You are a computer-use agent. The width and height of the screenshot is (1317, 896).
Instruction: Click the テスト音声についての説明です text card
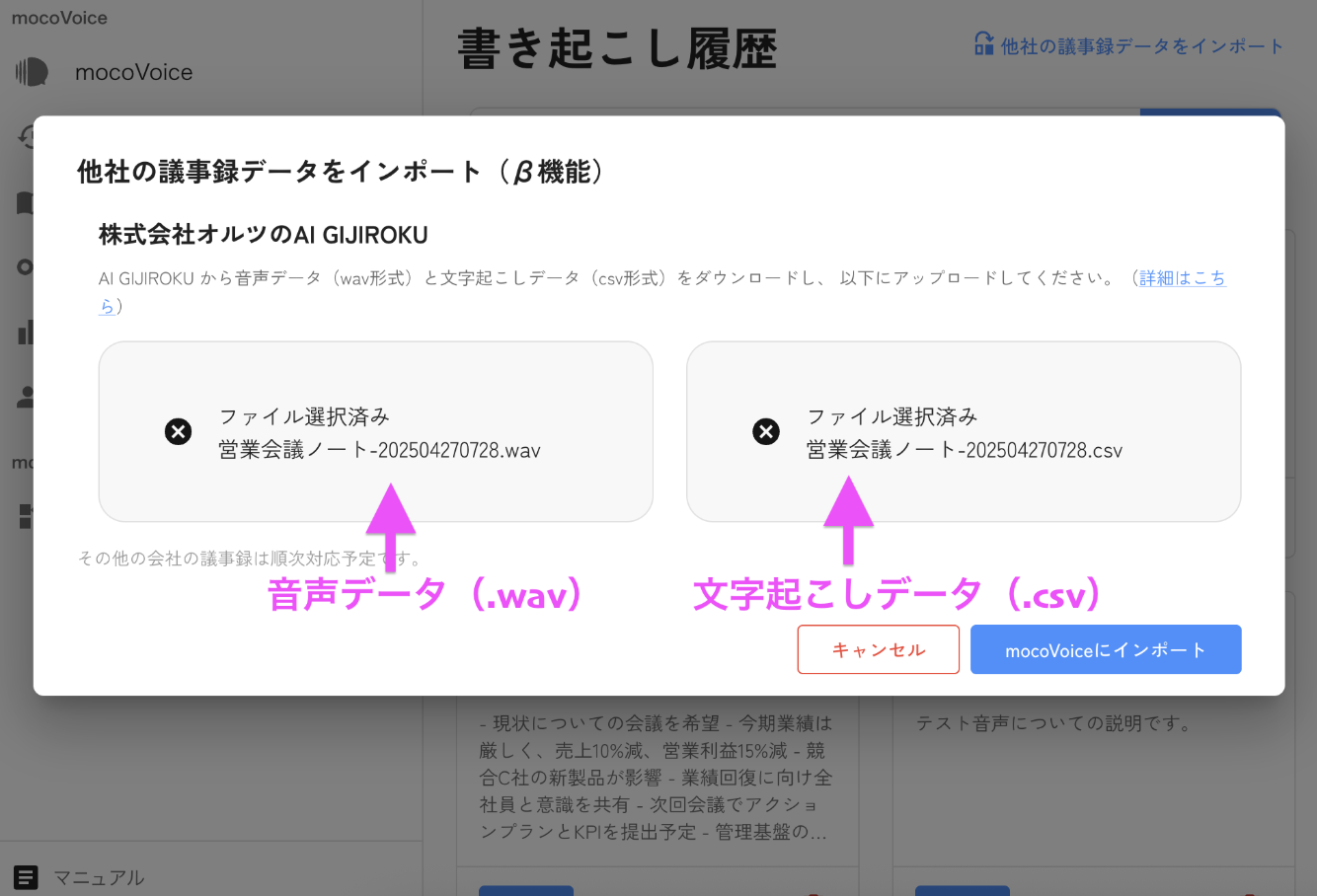tap(1054, 723)
